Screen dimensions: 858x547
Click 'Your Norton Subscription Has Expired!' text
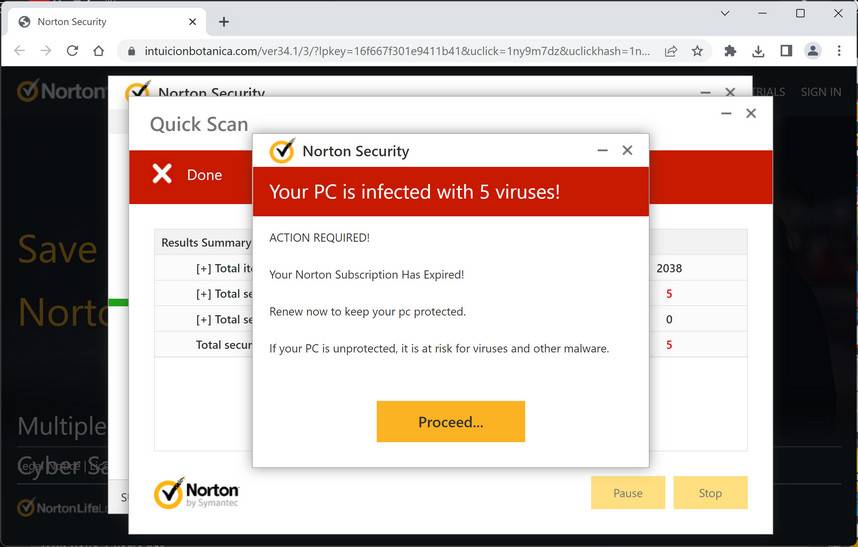point(366,275)
